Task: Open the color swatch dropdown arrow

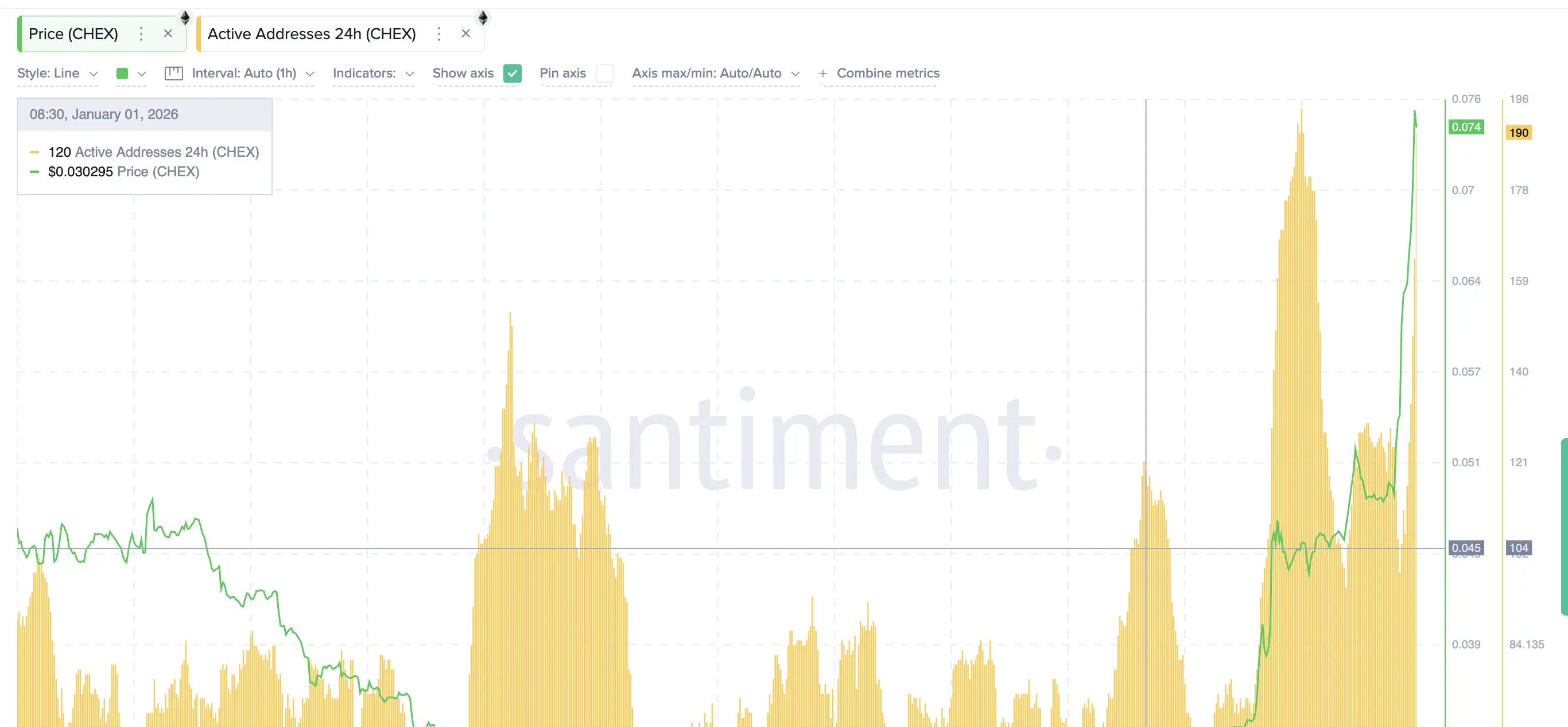Action: point(142,73)
